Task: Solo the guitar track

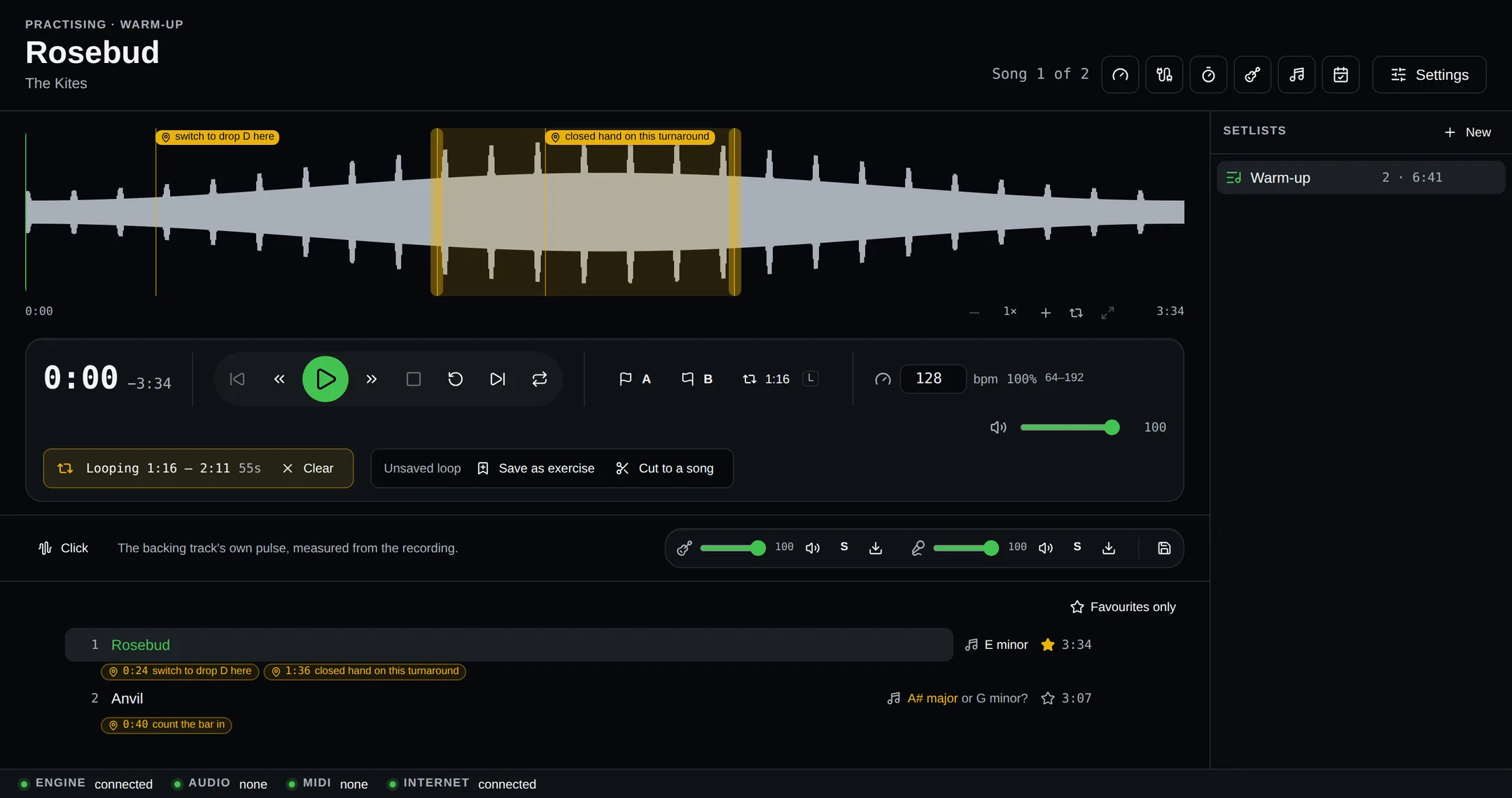Action: pos(844,547)
